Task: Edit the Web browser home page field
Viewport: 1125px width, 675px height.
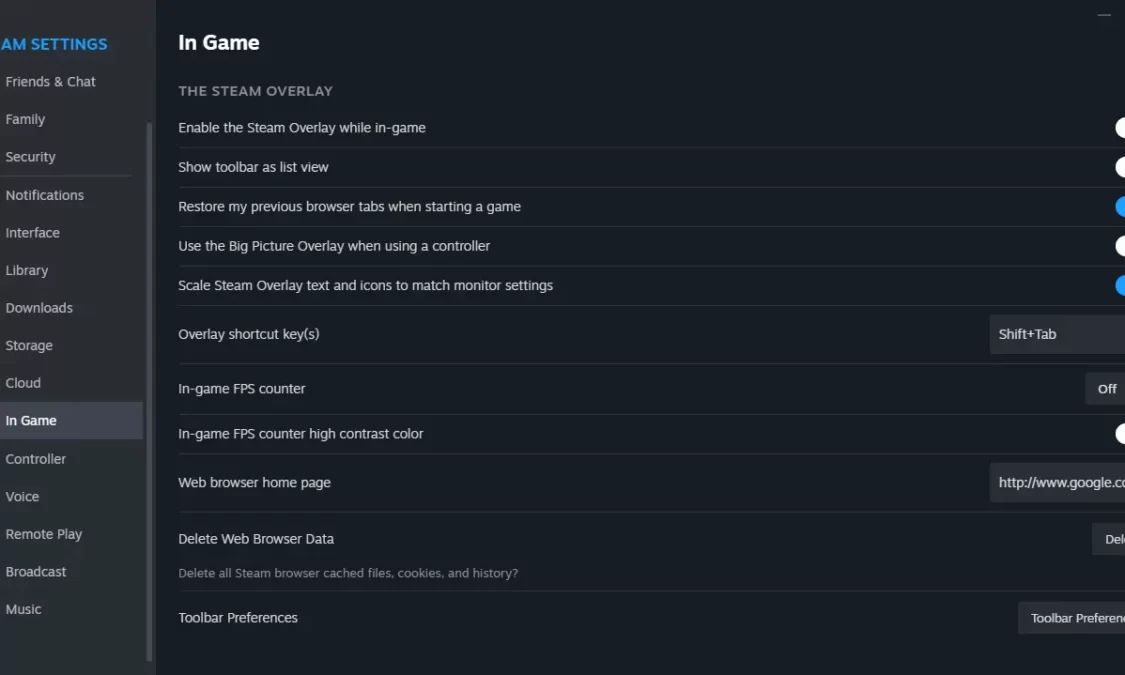Action: pos(1057,483)
